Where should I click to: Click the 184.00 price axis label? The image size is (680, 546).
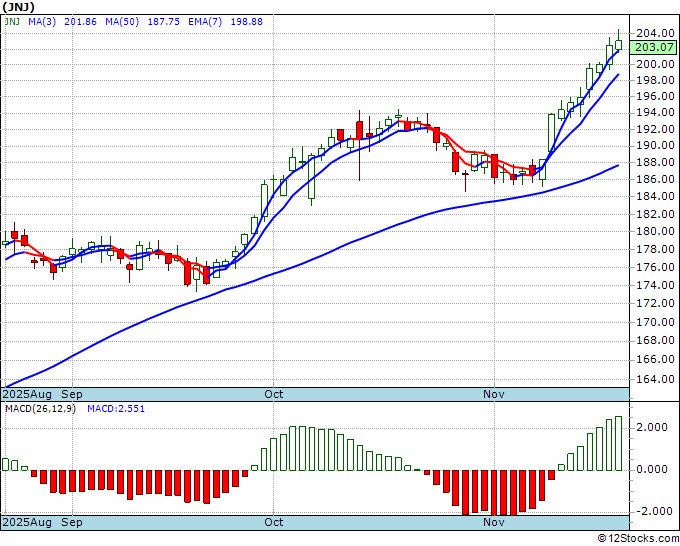(655, 196)
